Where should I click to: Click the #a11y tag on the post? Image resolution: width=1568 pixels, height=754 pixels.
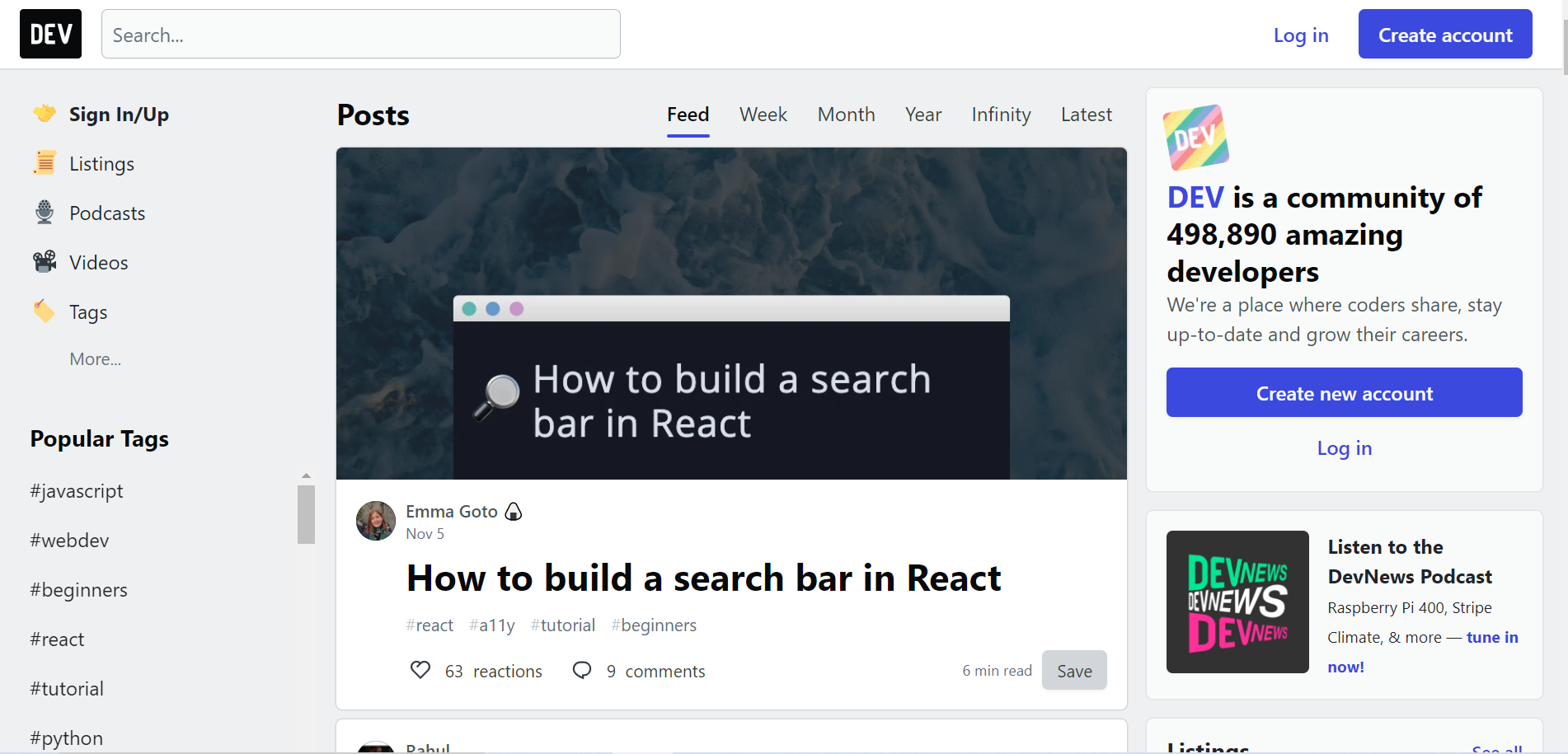[492, 625]
